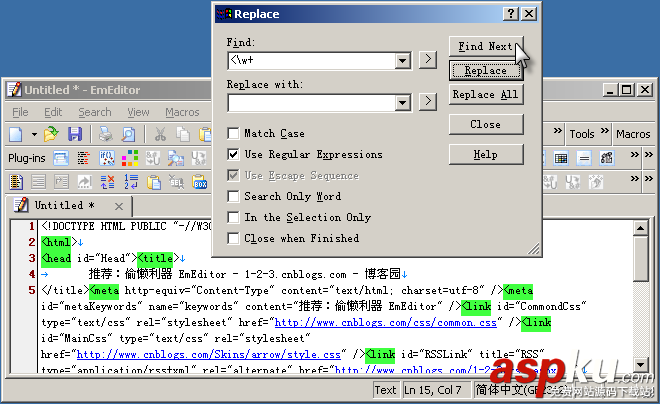660x404 pixels.
Task: Click the delete-lines icon with red X
Action: pos(107,182)
